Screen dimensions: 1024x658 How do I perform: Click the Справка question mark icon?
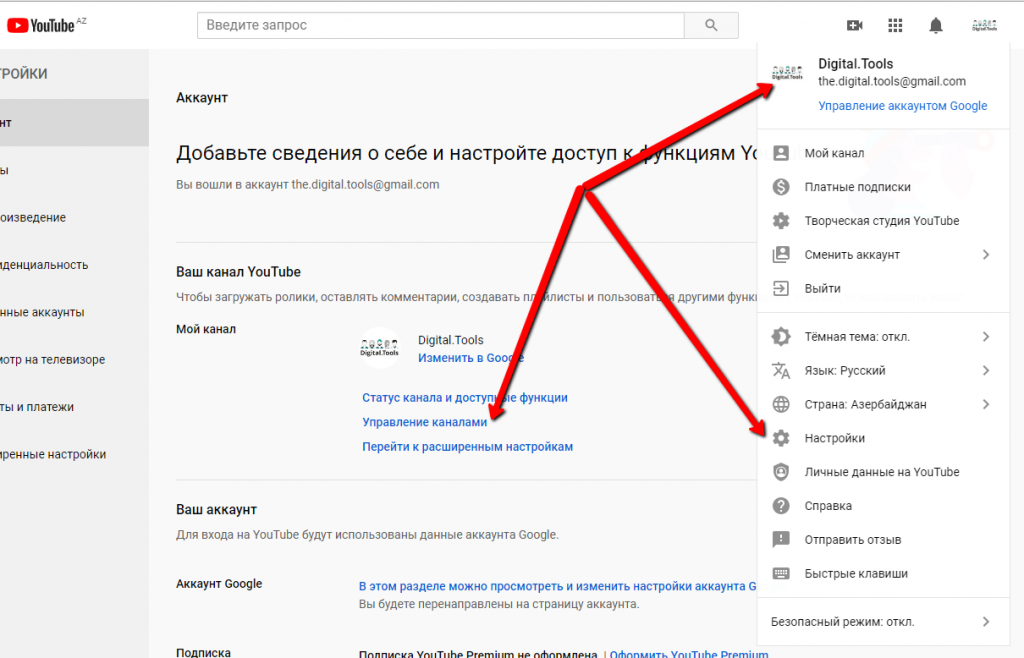[781, 506]
